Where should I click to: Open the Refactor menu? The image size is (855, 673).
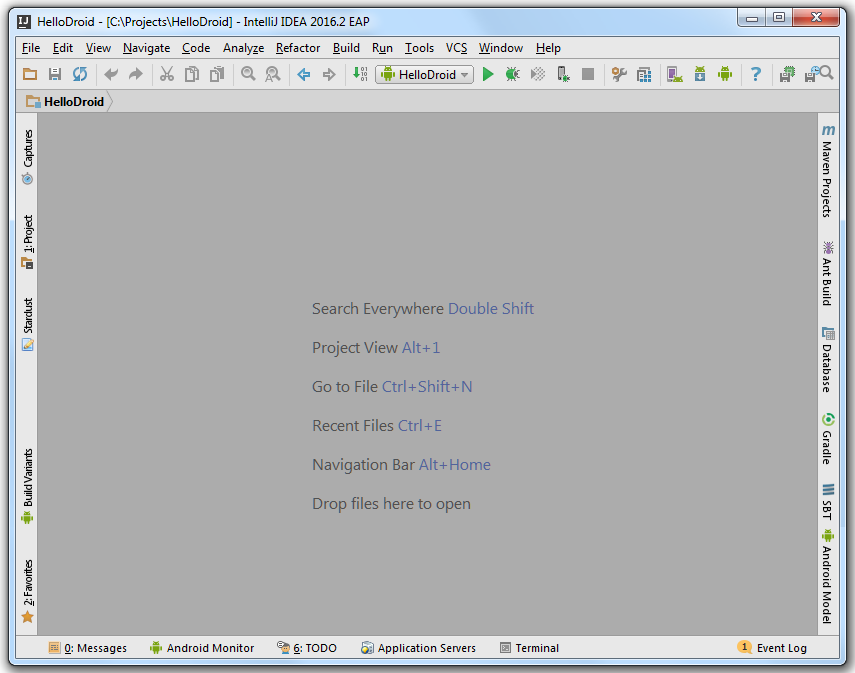coord(298,48)
